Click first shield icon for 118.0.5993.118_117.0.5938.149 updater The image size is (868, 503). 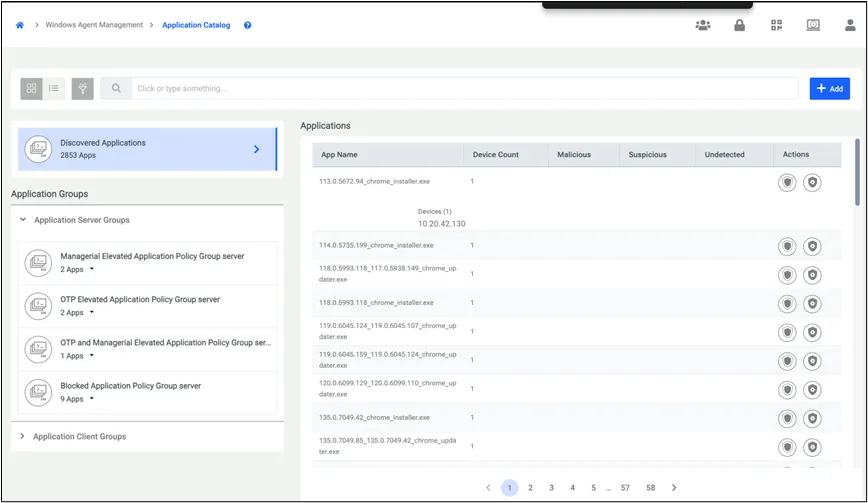787,275
